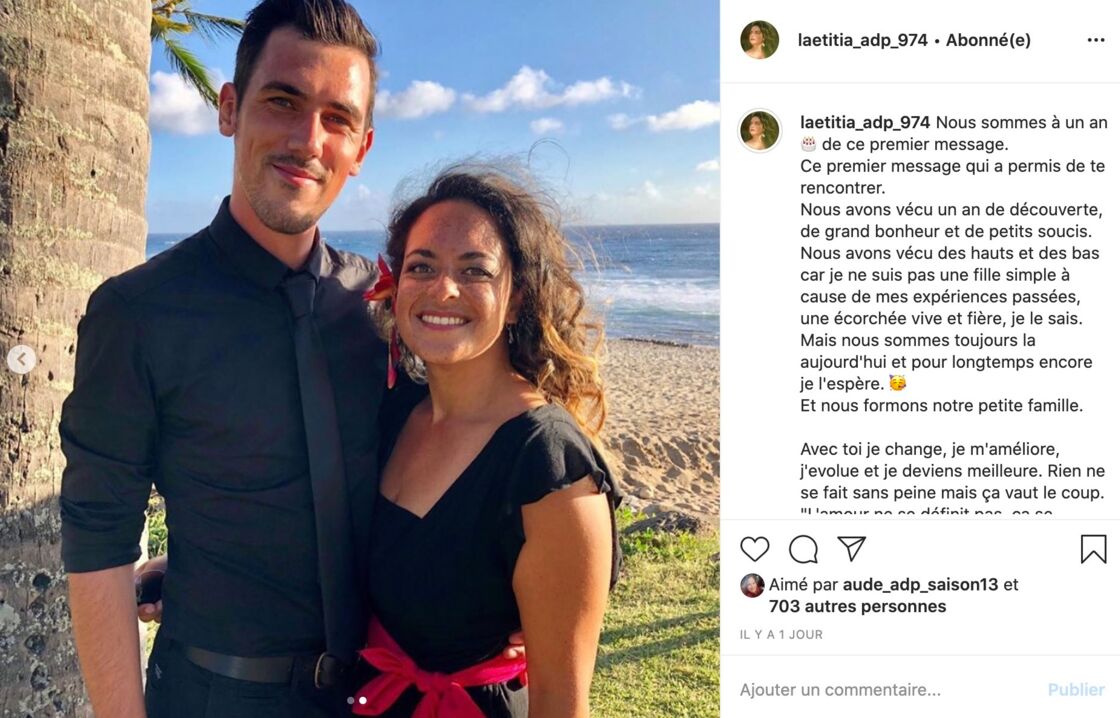The width and height of the screenshot is (1120, 718).
Task: Select the first carousel dot indicator
Action: [351, 700]
